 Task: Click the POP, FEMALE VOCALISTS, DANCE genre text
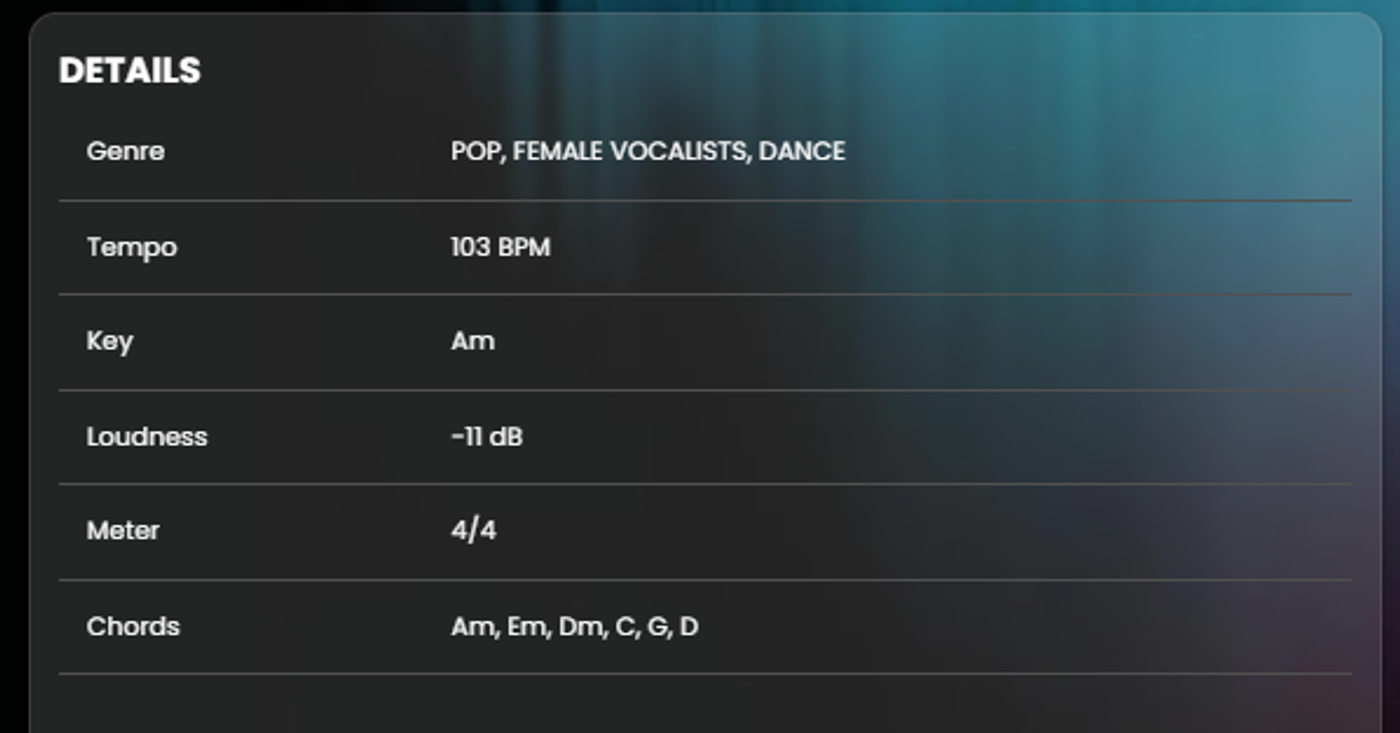(x=648, y=151)
